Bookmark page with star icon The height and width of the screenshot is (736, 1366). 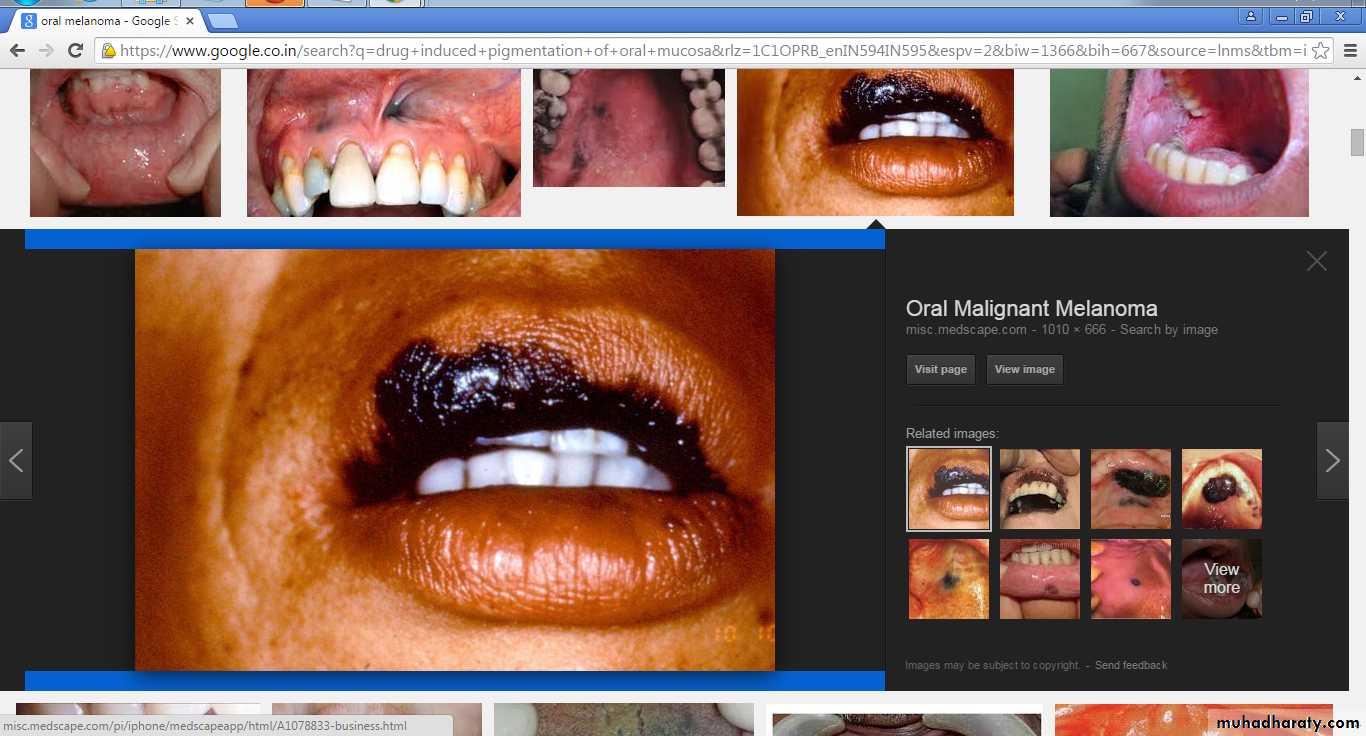click(x=1320, y=50)
